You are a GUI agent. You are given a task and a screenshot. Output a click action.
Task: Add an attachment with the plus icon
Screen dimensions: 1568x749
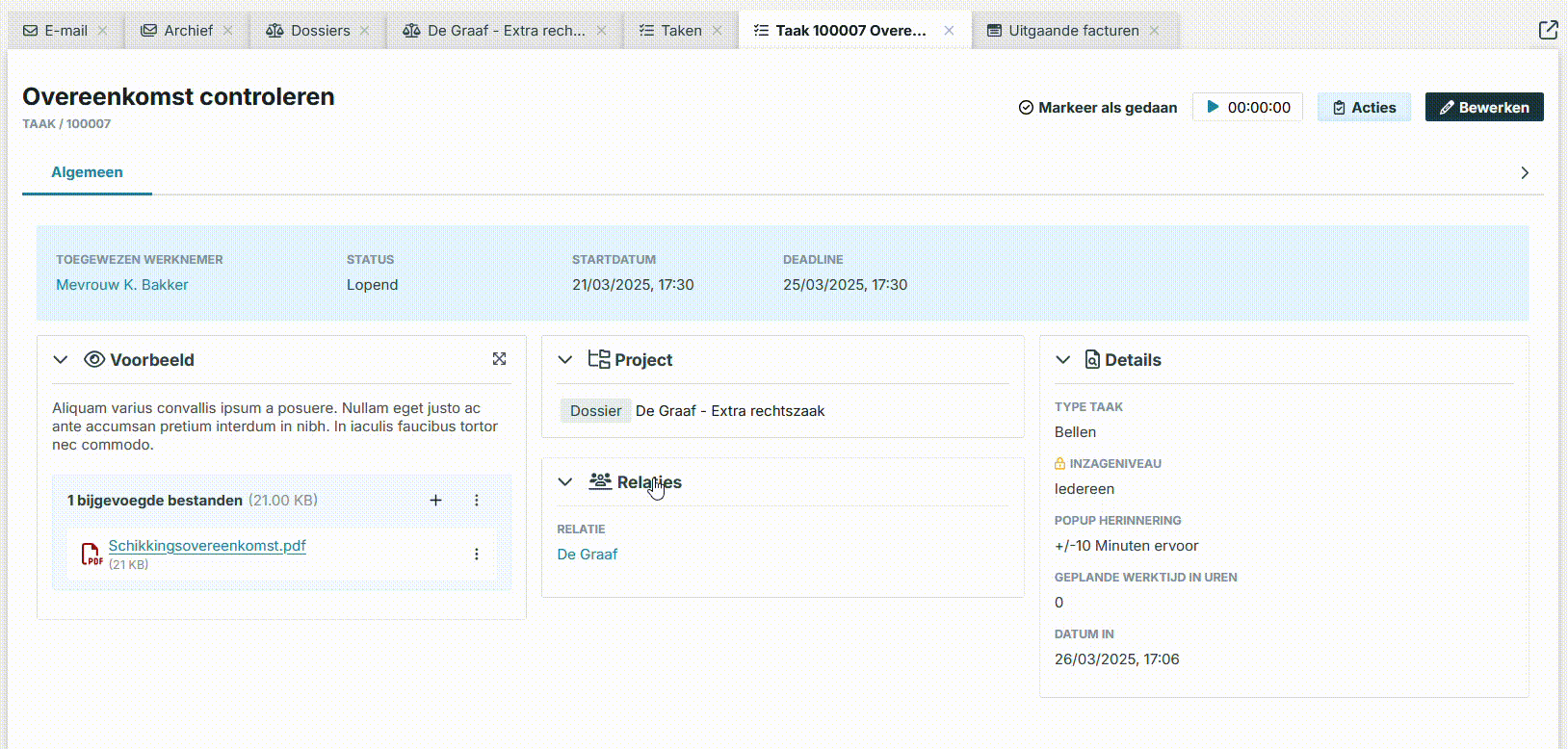pyautogui.click(x=435, y=501)
